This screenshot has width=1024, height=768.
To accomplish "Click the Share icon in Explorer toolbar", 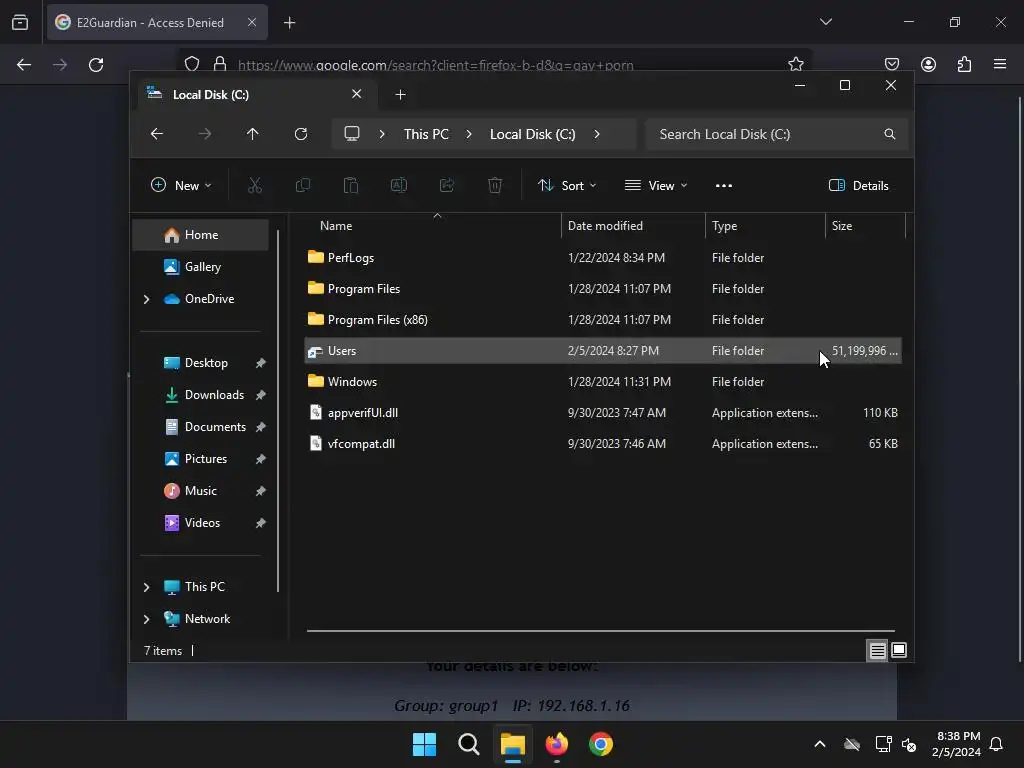I will 447,185.
